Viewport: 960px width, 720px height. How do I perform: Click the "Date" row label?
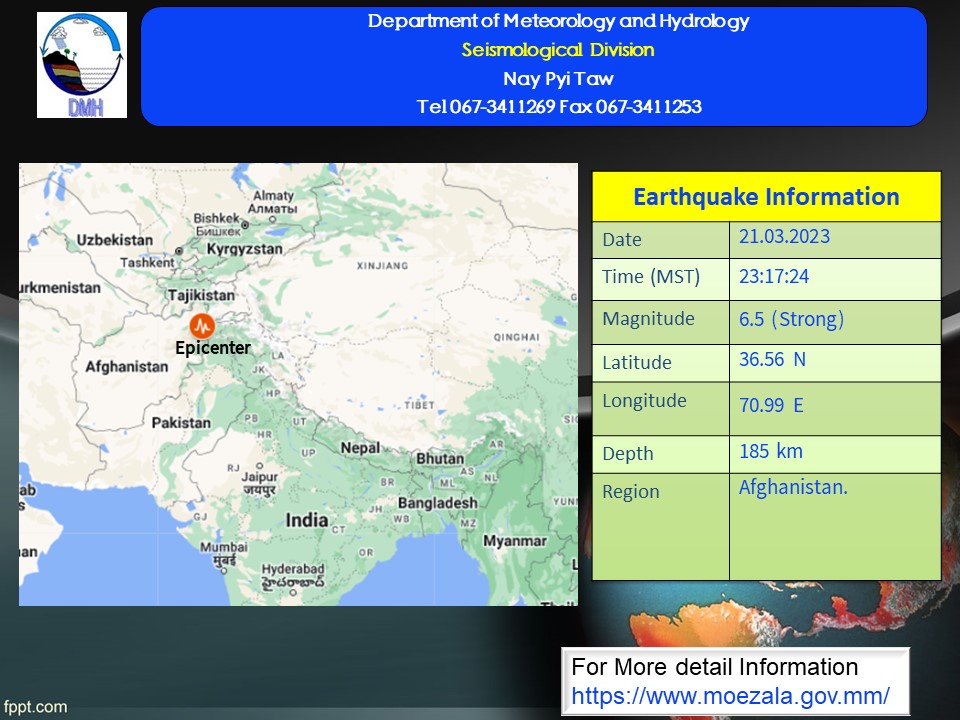coord(622,239)
